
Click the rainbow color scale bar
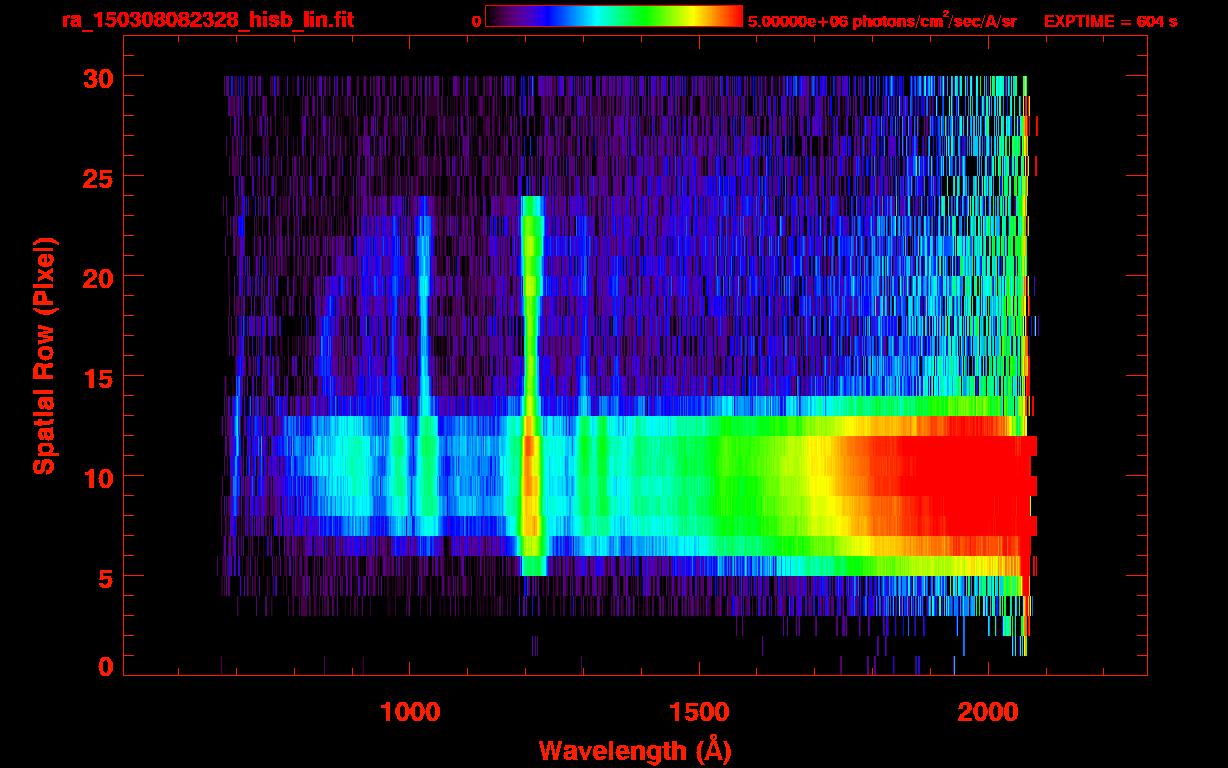point(614,16)
